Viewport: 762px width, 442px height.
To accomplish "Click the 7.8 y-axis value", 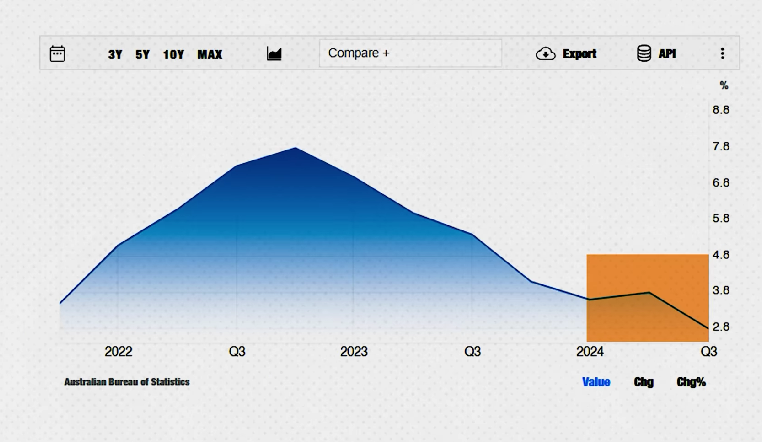I will 721,146.
